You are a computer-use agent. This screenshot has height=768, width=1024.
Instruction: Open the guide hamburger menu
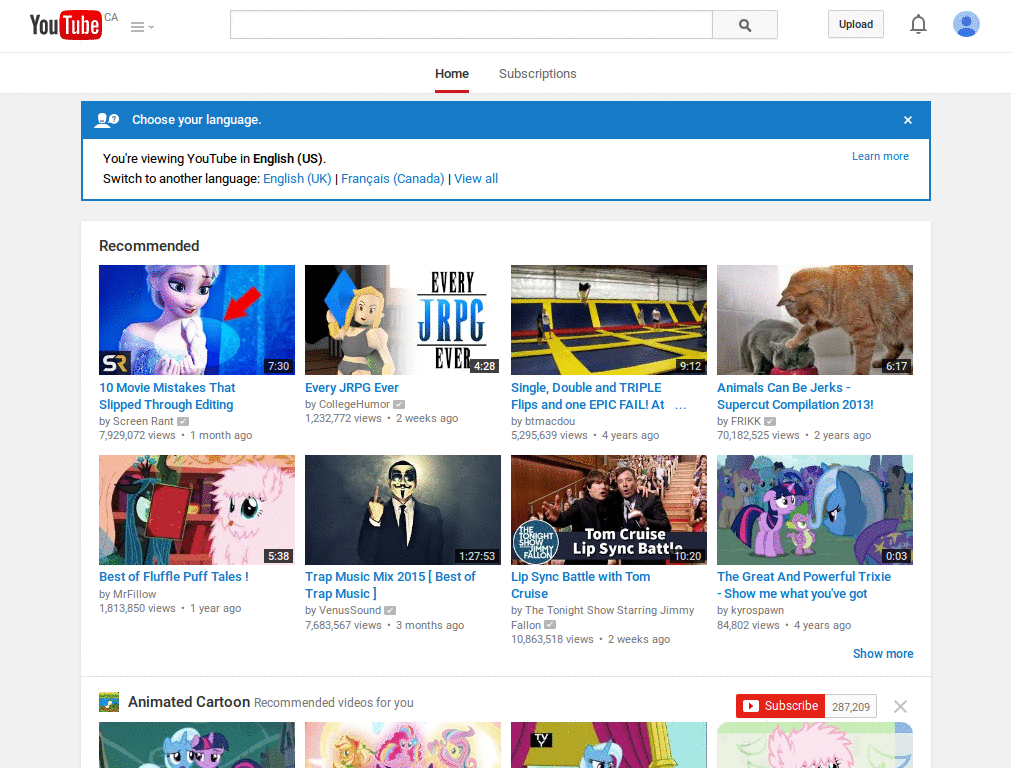tap(142, 27)
